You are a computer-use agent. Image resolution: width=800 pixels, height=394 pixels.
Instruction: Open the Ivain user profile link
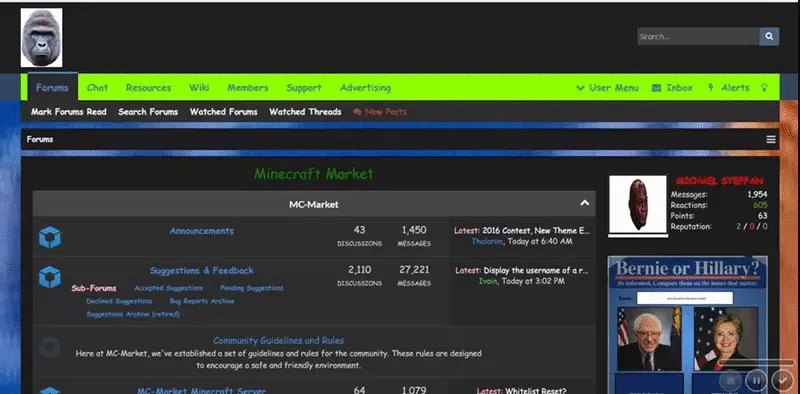[x=488, y=281]
